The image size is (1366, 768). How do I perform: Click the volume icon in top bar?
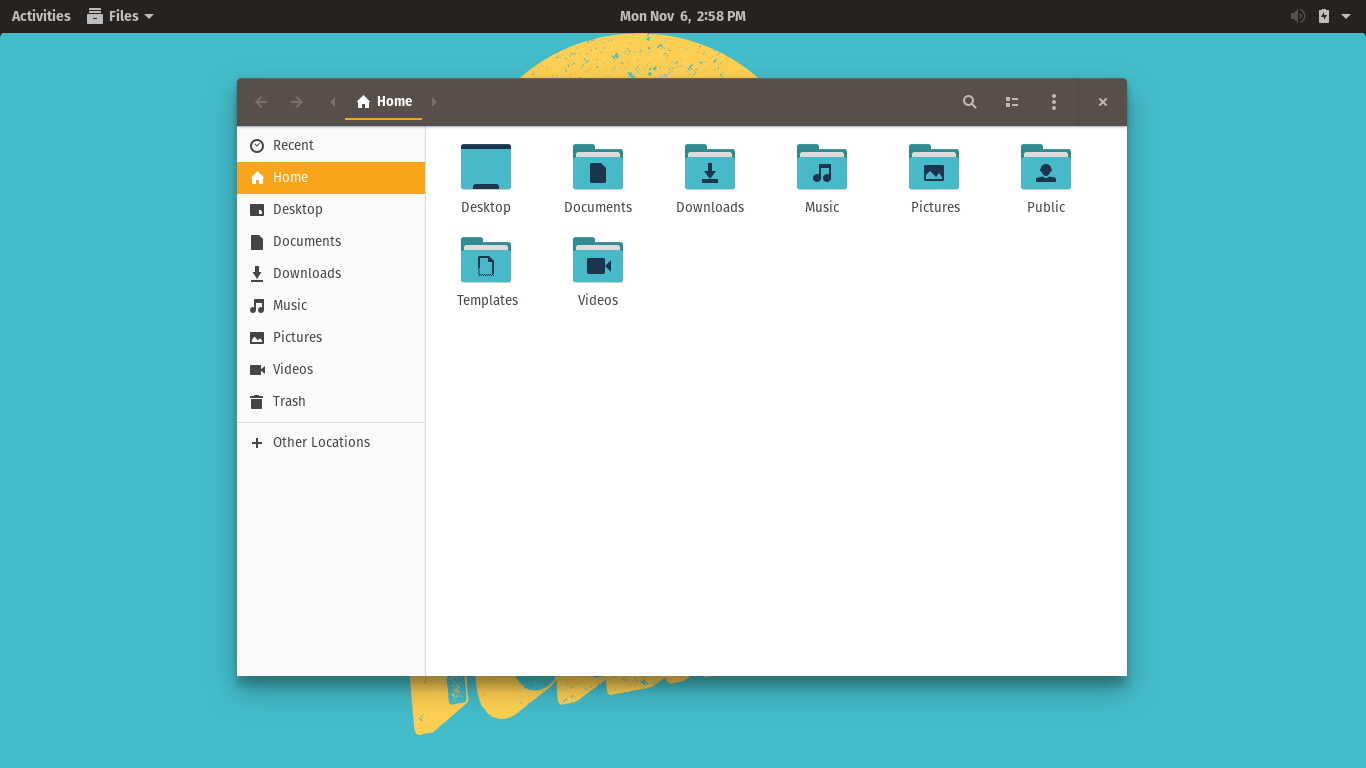[1298, 16]
